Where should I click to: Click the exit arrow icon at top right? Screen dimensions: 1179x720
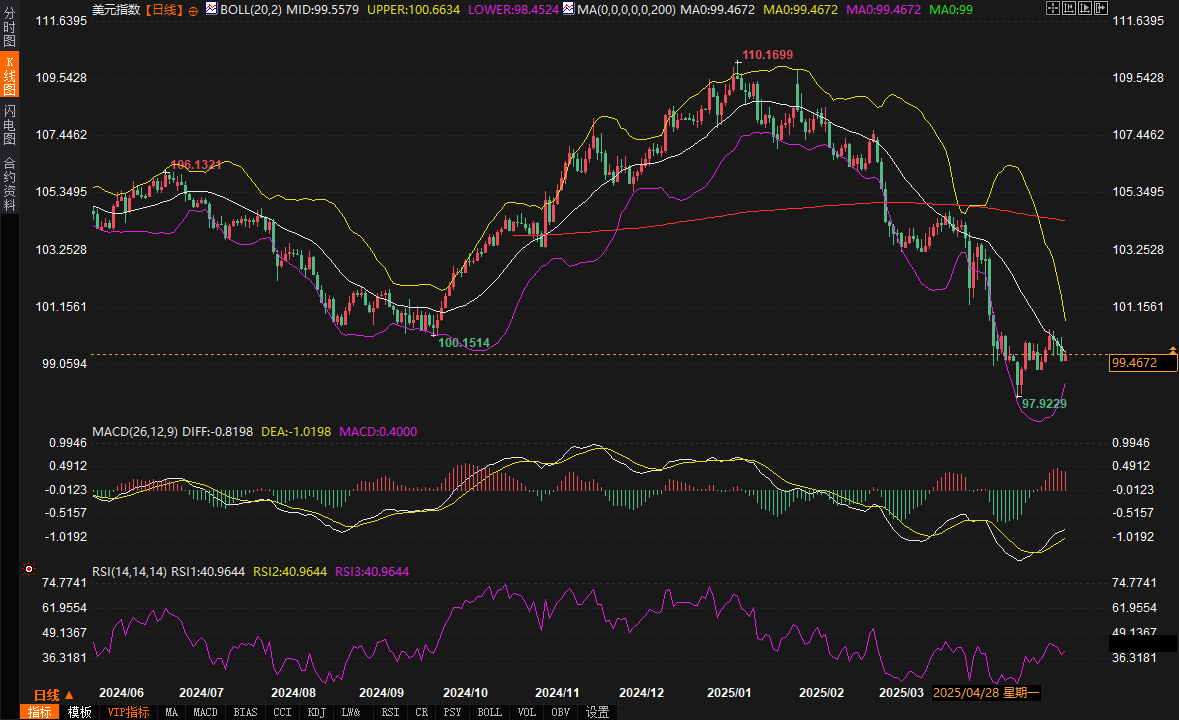pyautogui.click(x=1100, y=8)
